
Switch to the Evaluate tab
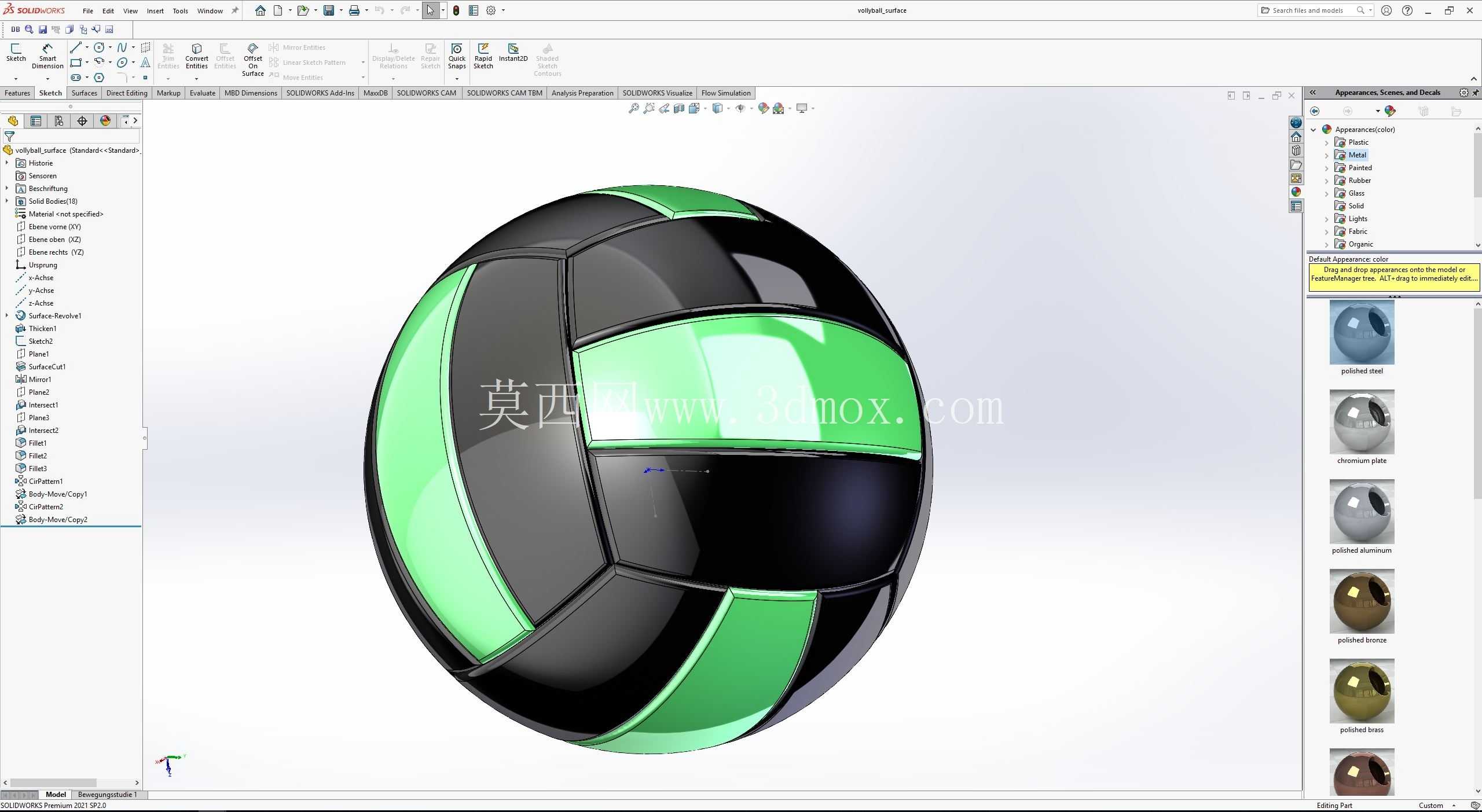[x=202, y=93]
